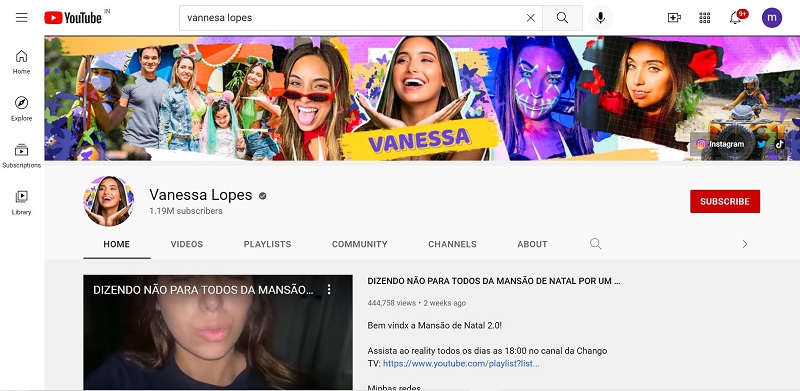Open the notifications bell

[x=735, y=18]
